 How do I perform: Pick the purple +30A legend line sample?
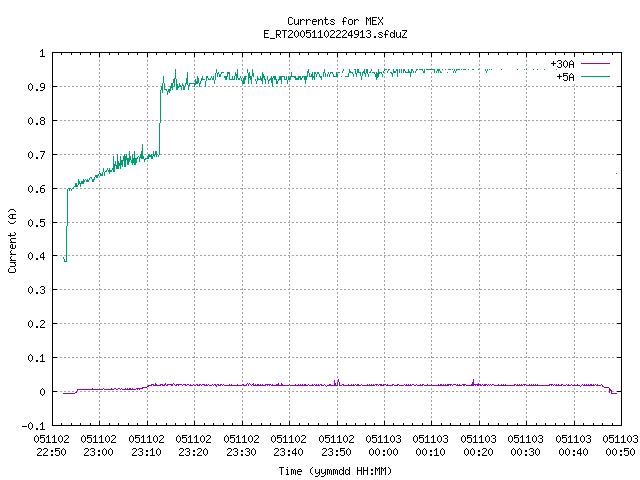(x=595, y=64)
